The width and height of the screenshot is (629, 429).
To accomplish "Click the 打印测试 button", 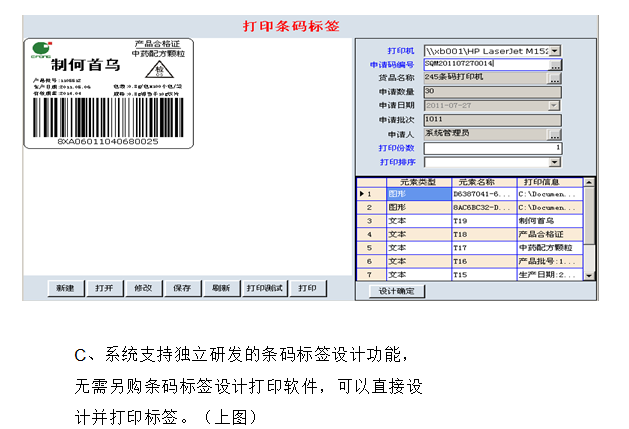I will 265,288.
